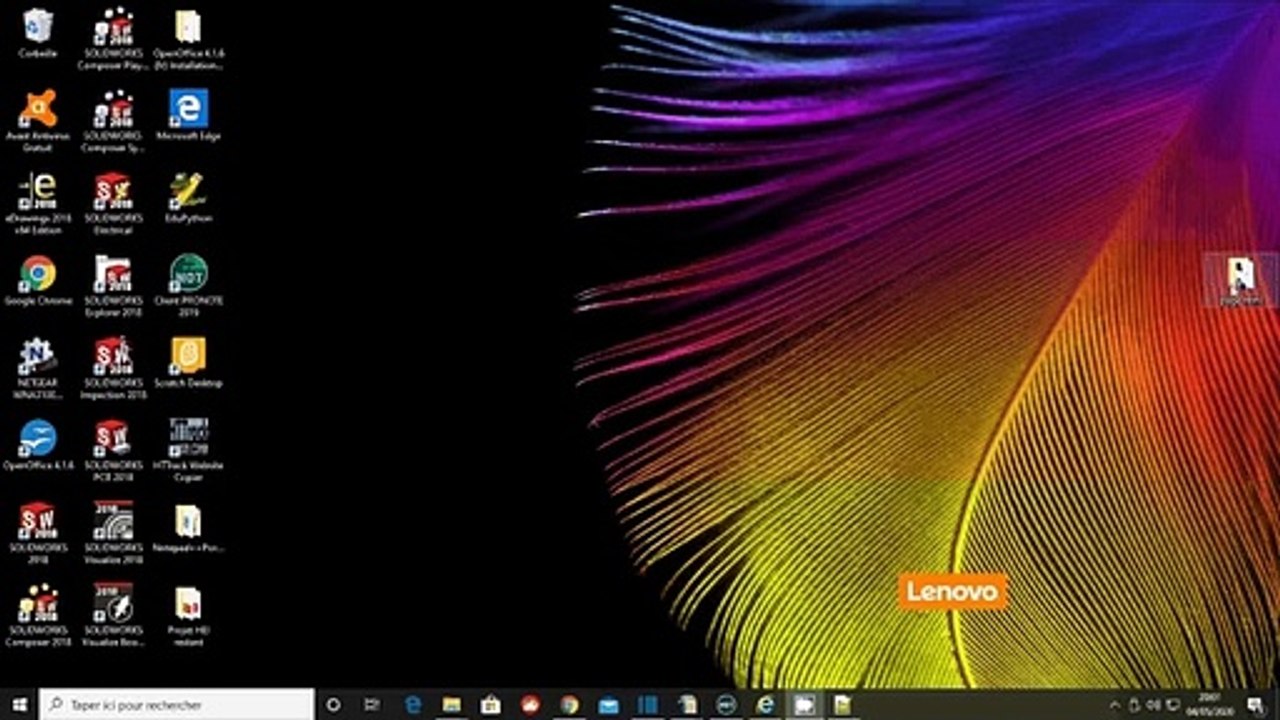The height and width of the screenshot is (720, 1280).
Task: Select the SOLIDWORKS Visualize Boost shortcut
Action: [113, 616]
